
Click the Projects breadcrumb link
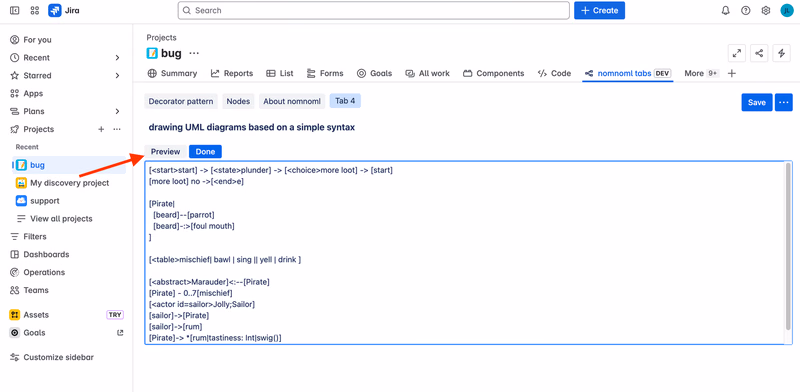click(x=161, y=37)
